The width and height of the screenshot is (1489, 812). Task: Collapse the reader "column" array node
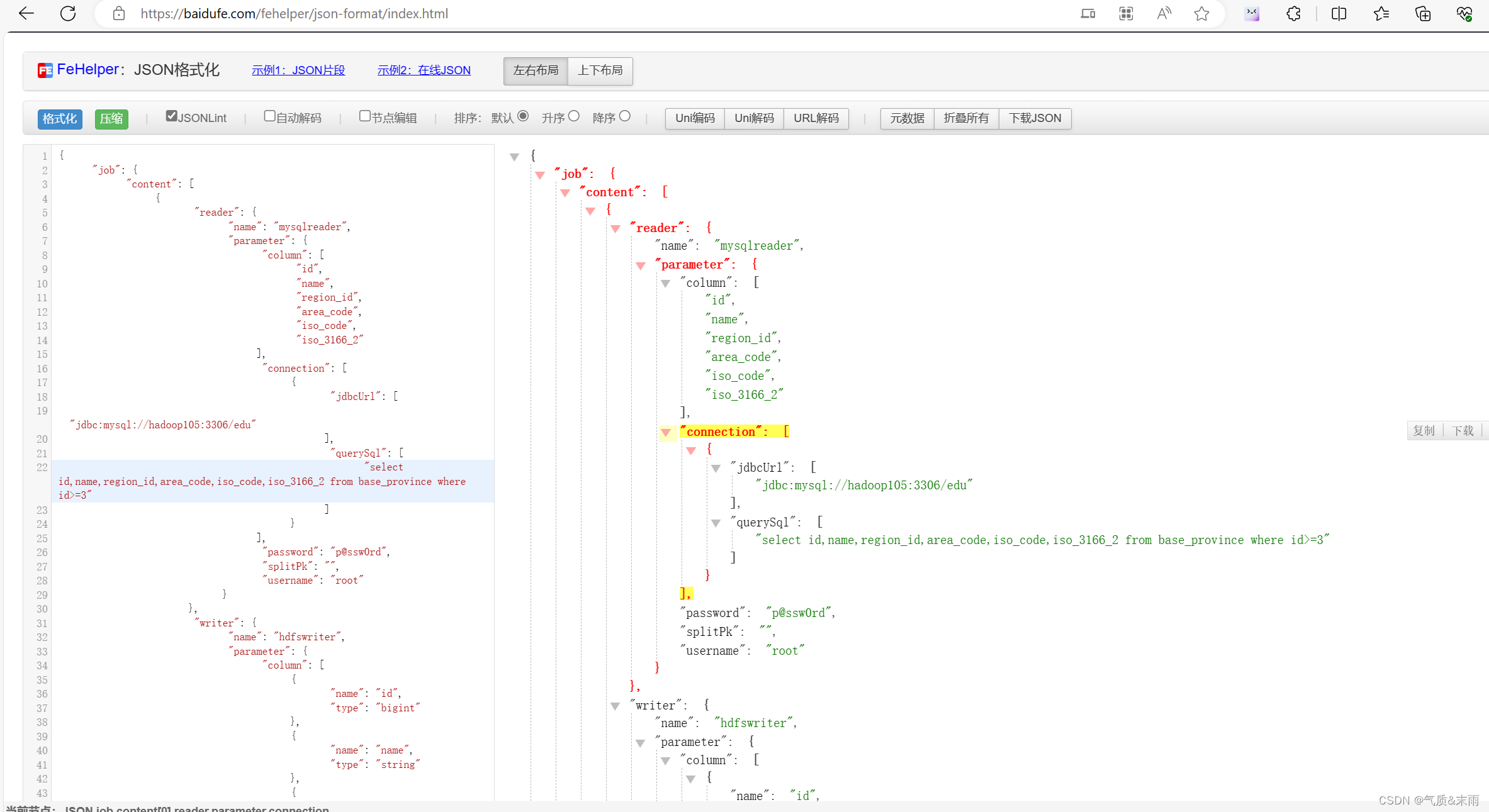[666, 283]
